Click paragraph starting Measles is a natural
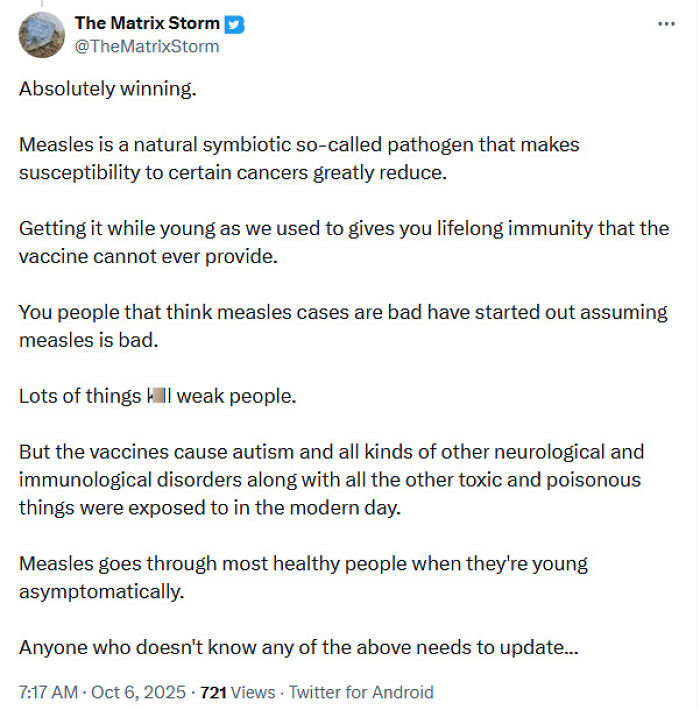The image size is (700, 710). click(x=299, y=158)
